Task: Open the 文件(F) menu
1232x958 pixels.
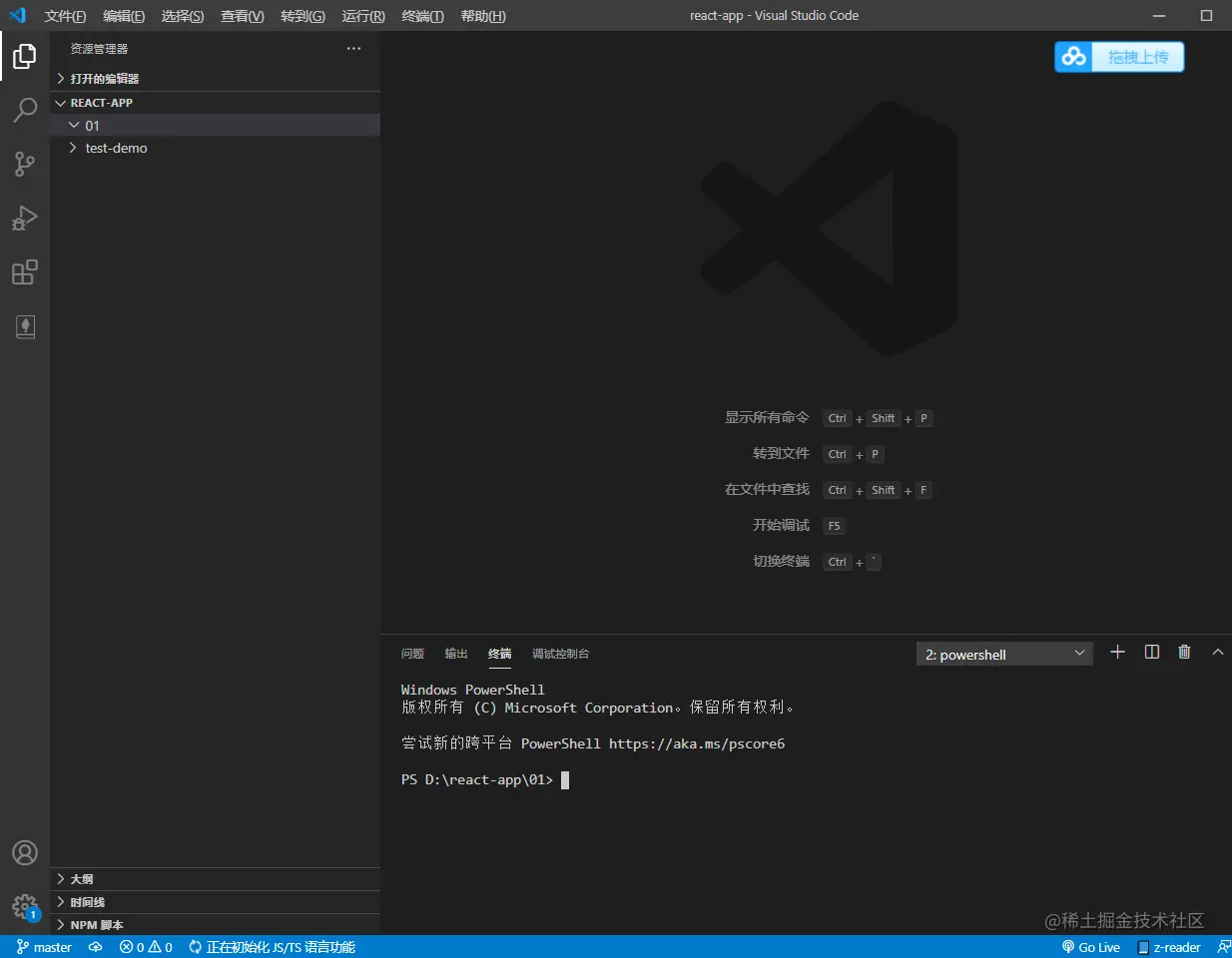Action: click(65, 16)
